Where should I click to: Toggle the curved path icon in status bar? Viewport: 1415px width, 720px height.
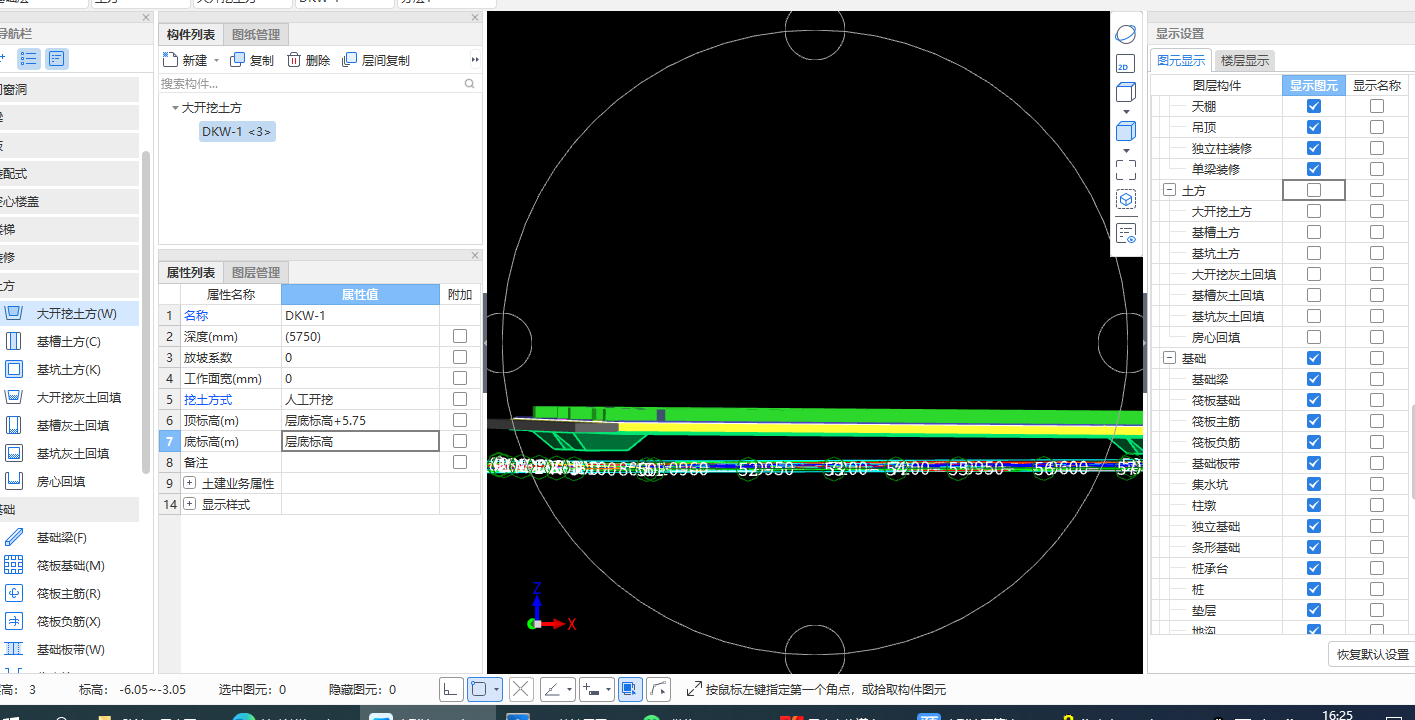tap(659, 689)
